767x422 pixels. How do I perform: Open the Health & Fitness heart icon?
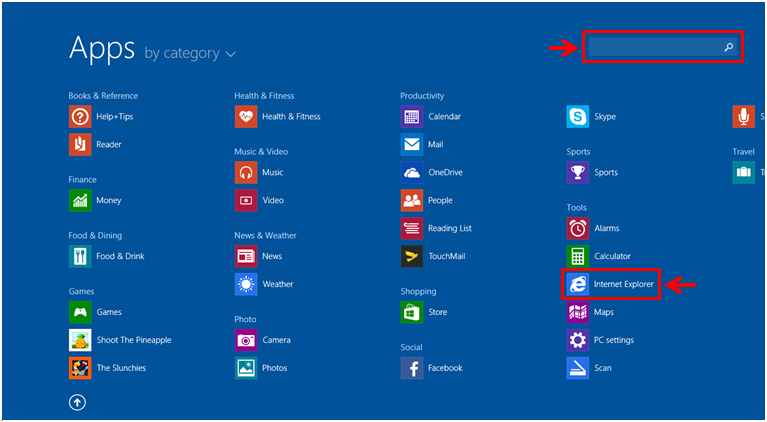tap(246, 117)
